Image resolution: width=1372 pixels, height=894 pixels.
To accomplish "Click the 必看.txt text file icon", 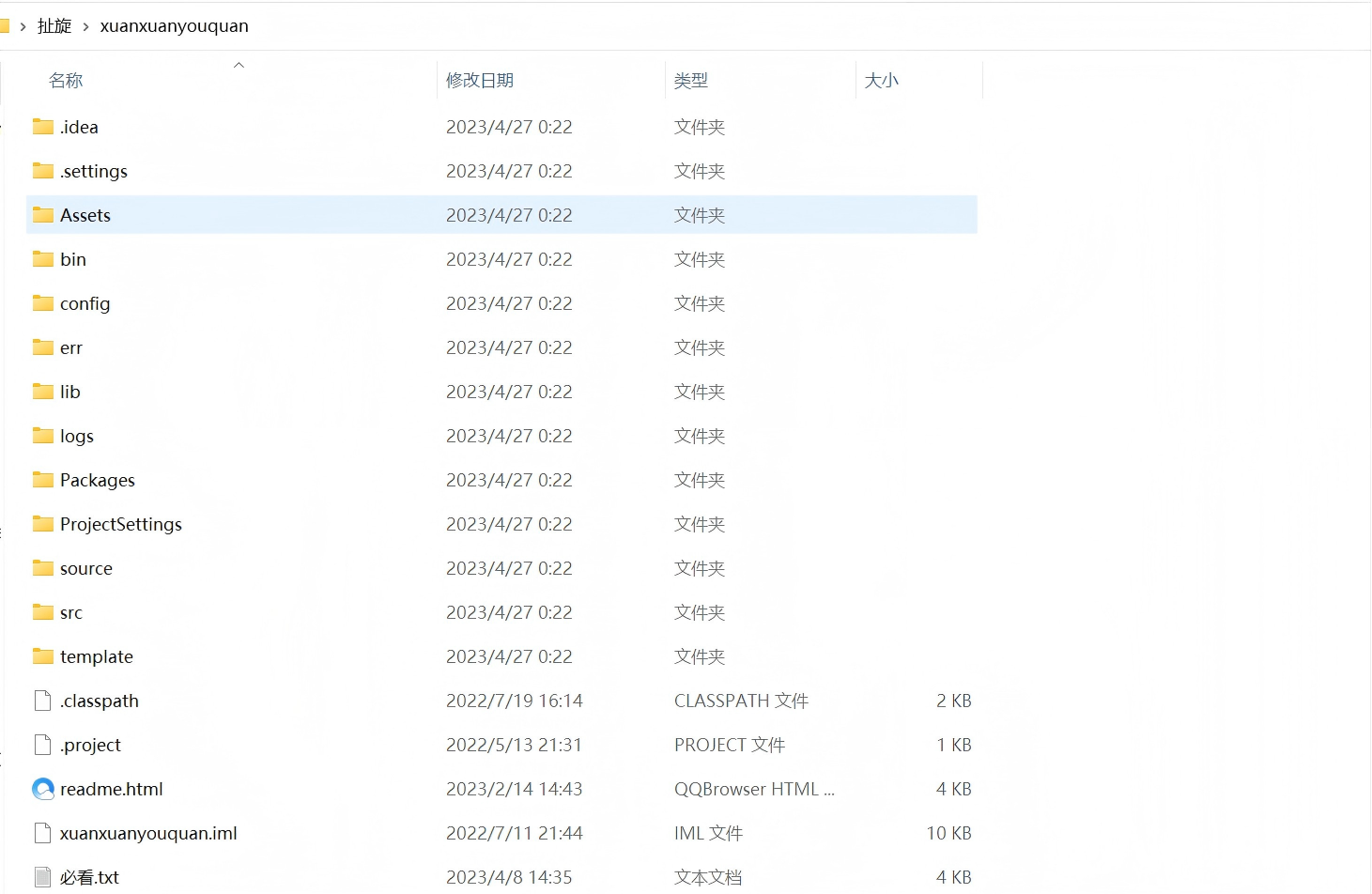I will (x=43, y=877).
